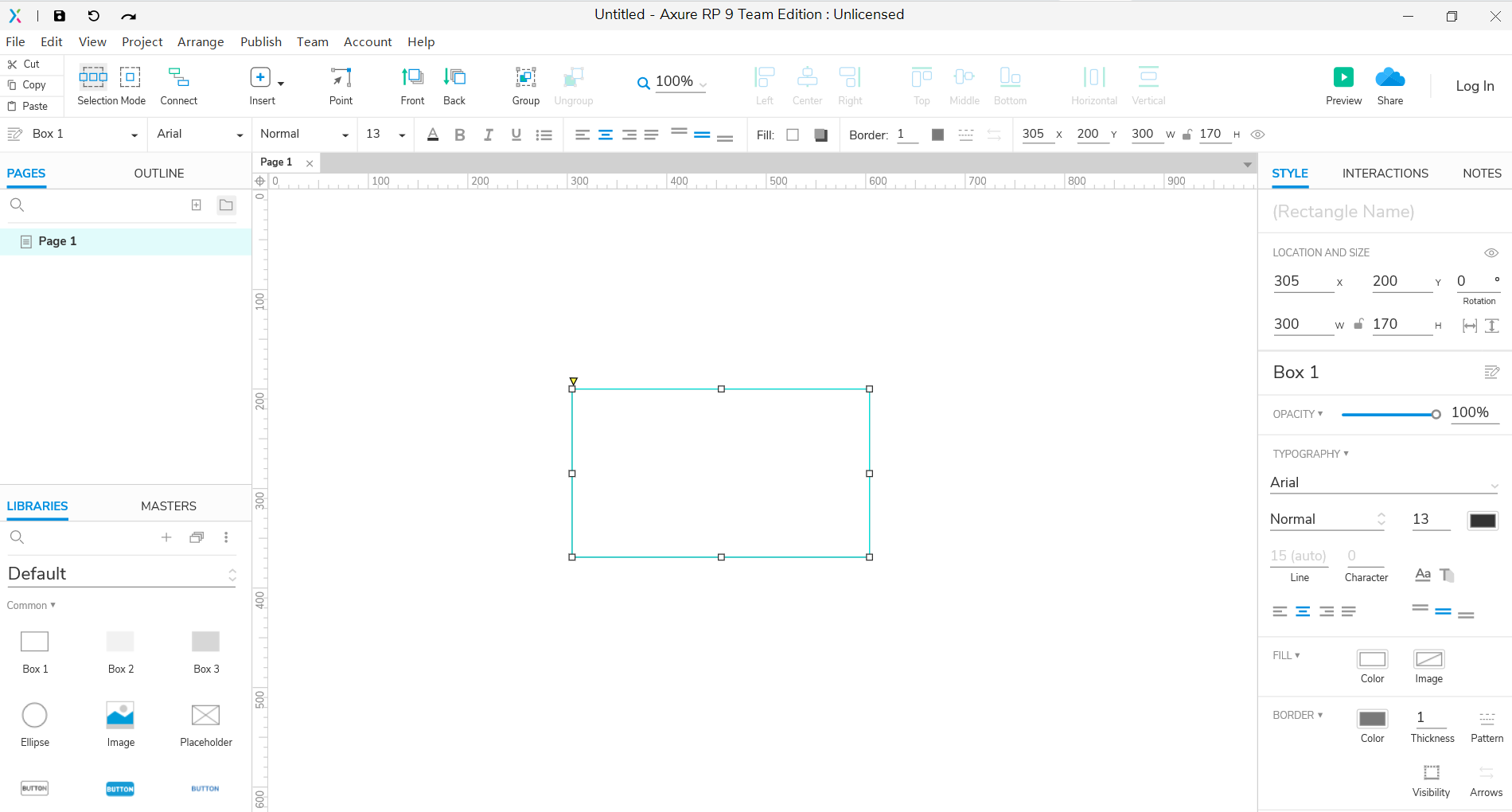The height and width of the screenshot is (812, 1512).
Task: Toggle toolbar hidden eye icon
Action: [x=1257, y=135]
